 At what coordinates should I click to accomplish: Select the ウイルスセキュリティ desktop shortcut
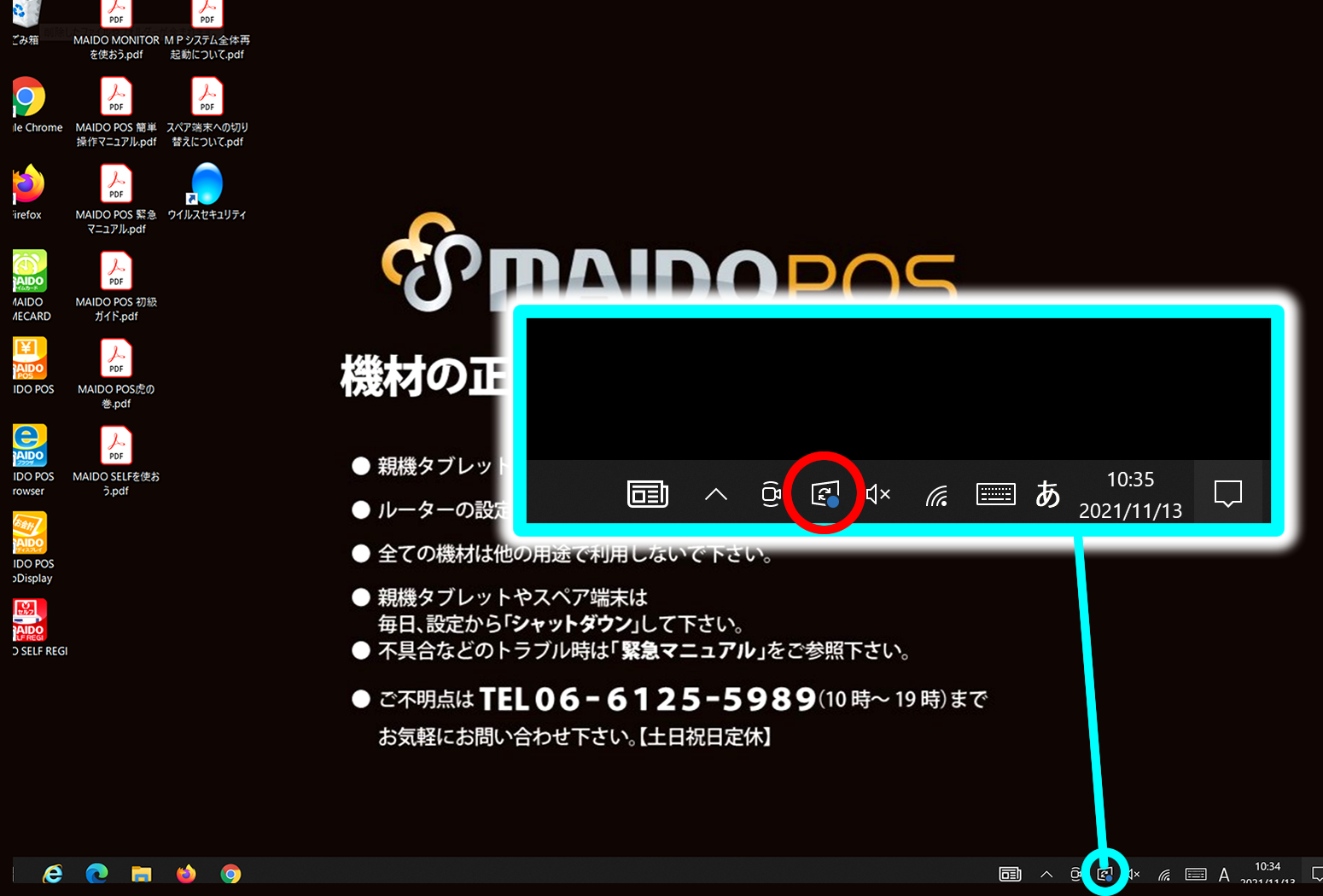207,193
